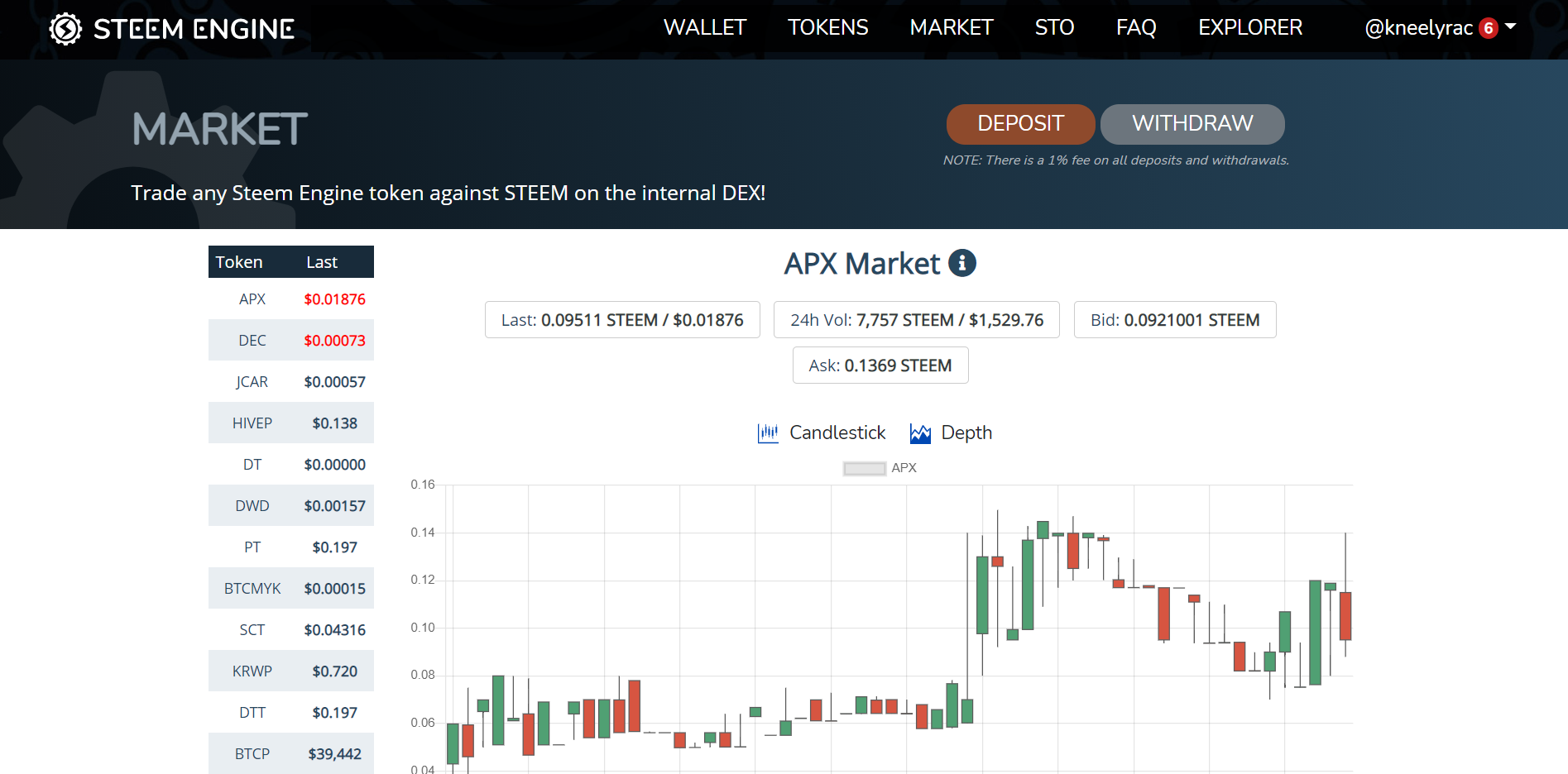
Task: Click the Candlestick chart icon
Action: click(x=768, y=432)
